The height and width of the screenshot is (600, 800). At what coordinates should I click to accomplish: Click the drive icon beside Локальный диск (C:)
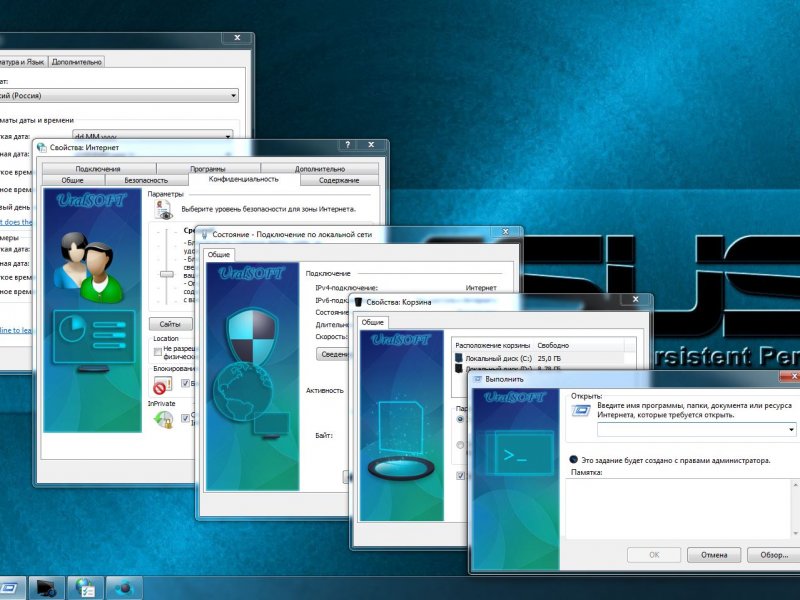(459, 358)
